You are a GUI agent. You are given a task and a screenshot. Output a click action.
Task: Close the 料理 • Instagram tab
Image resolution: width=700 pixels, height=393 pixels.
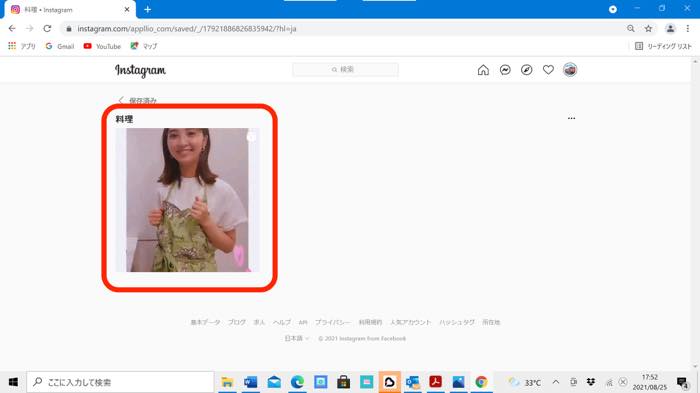pos(127,9)
